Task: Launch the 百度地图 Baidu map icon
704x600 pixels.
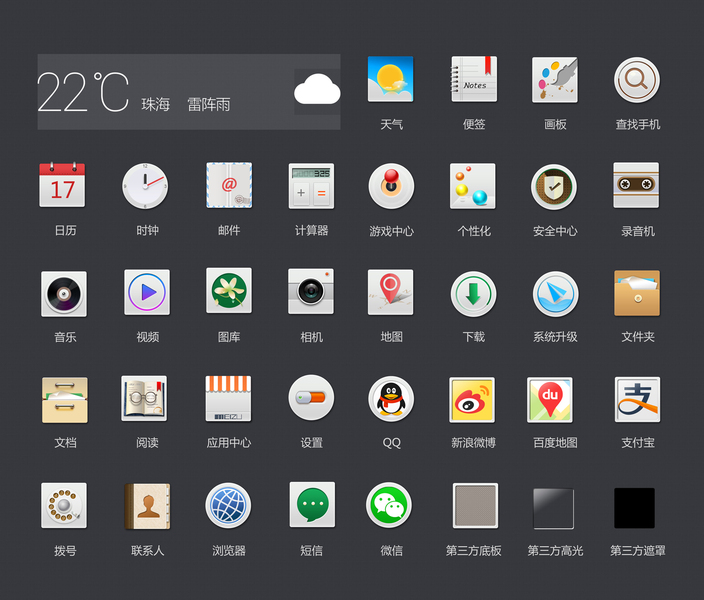Action: click(x=550, y=400)
